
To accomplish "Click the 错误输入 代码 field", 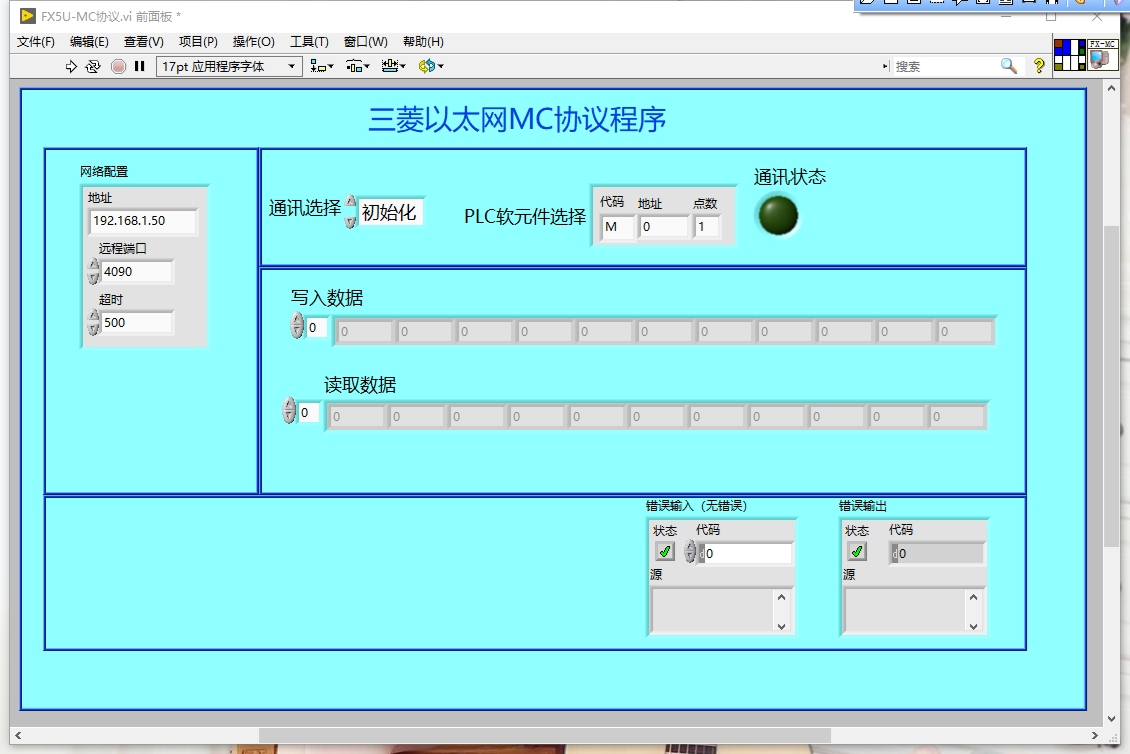I will click(747, 554).
